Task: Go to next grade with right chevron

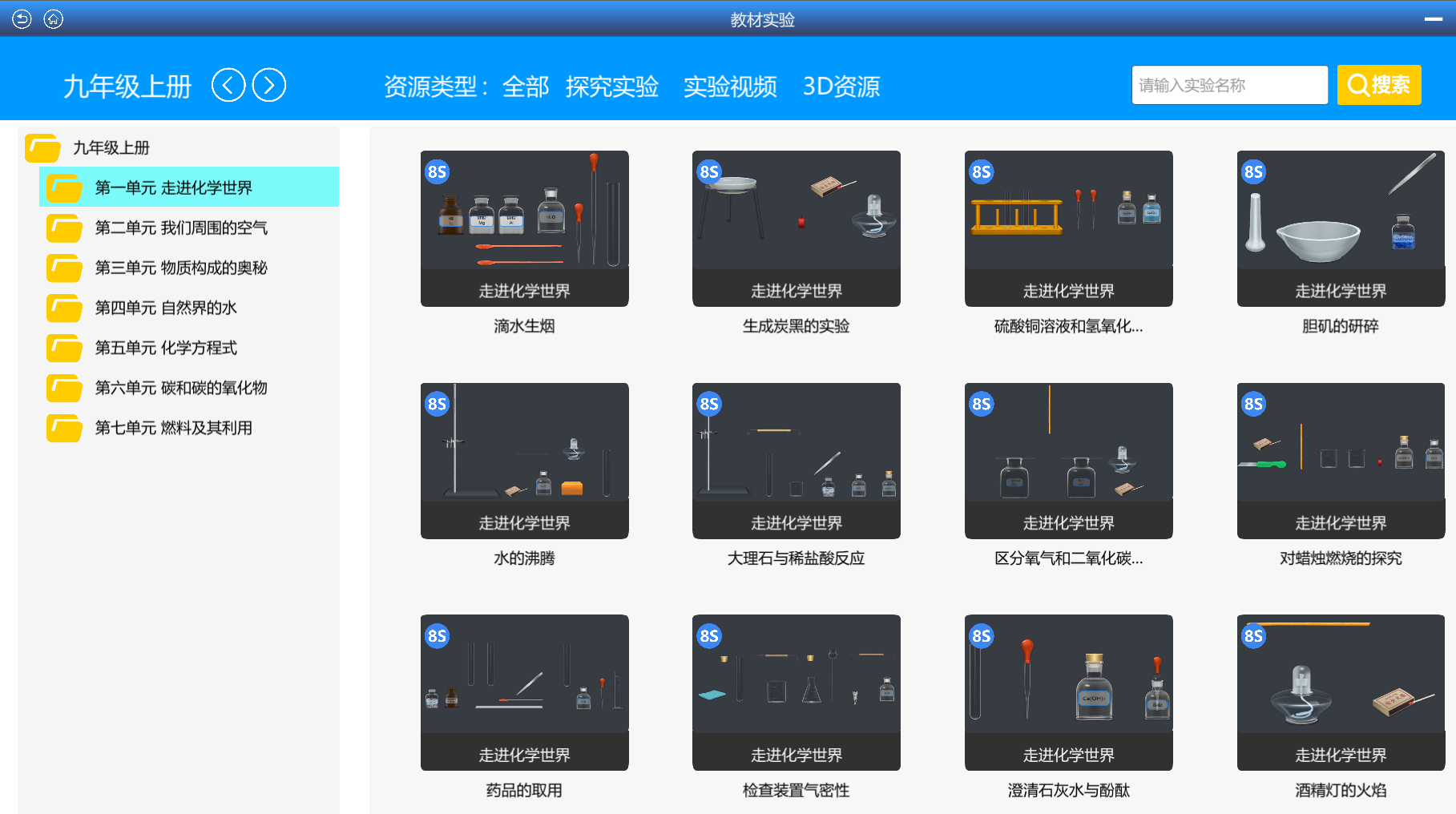Action: pos(269,85)
